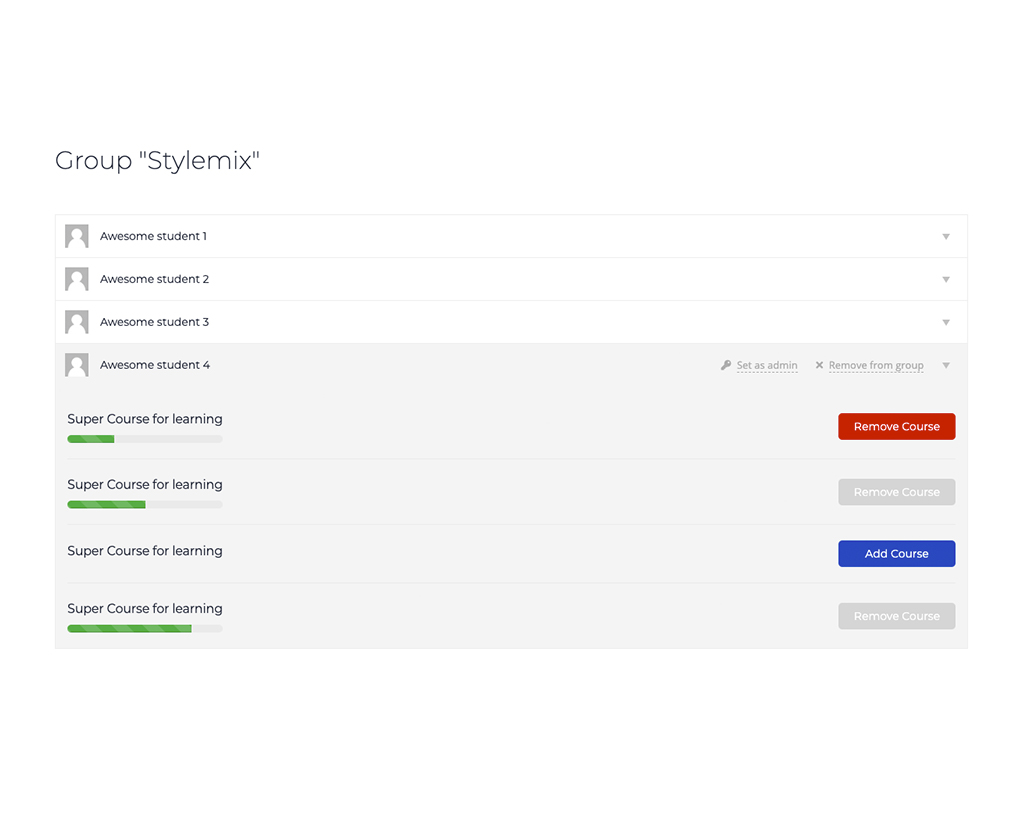Expand Awesome student 2 row arrow
1035x814 pixels.
pyautogui.click(x=945, y=280)
